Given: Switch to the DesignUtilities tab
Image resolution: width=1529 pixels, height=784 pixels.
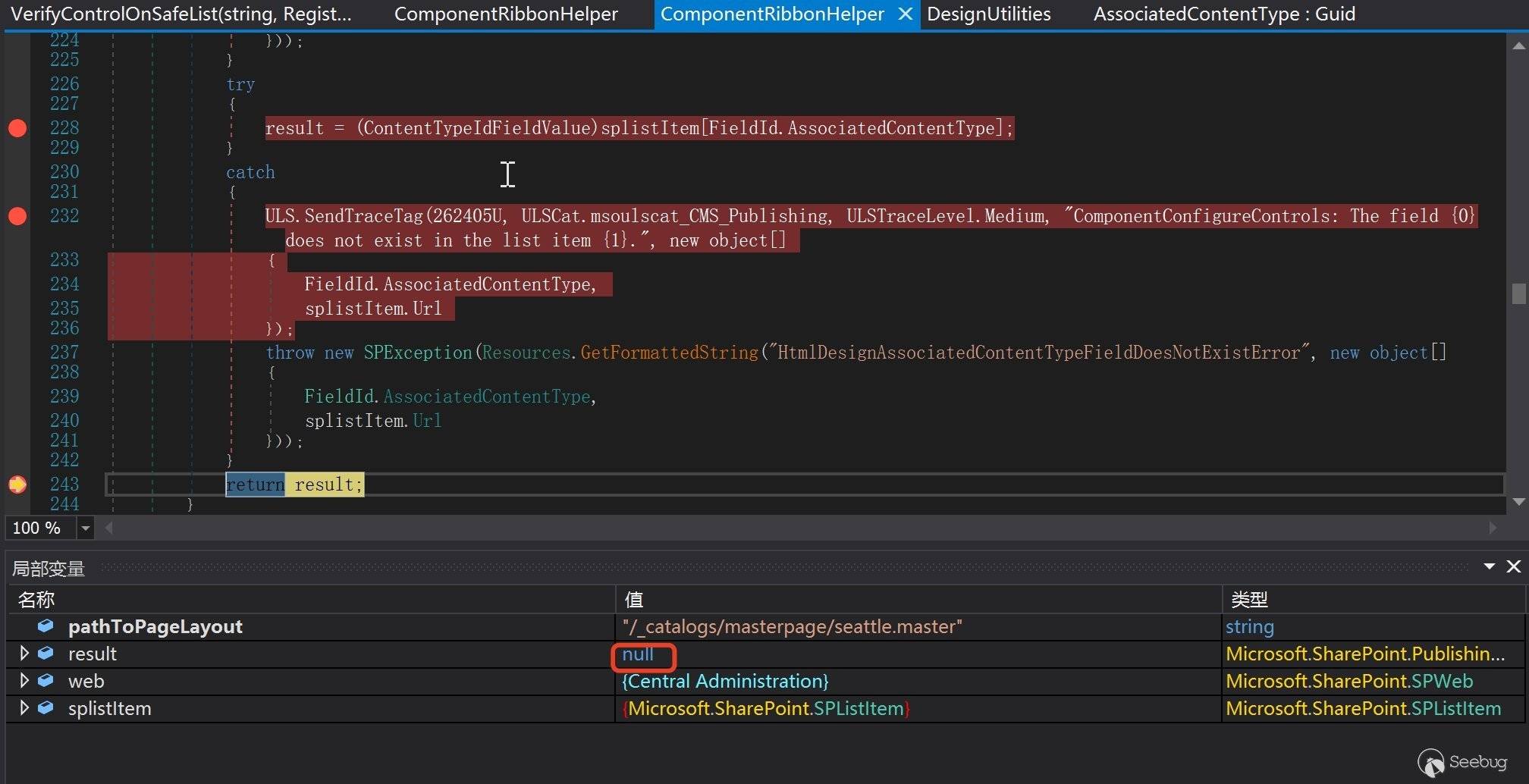Looking at the screenshot, I should [x=988, y=14].
